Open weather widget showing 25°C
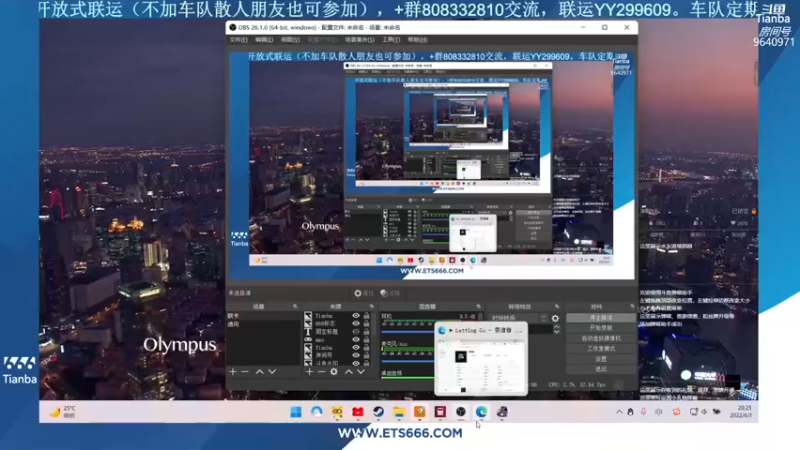 coord(62,412)
